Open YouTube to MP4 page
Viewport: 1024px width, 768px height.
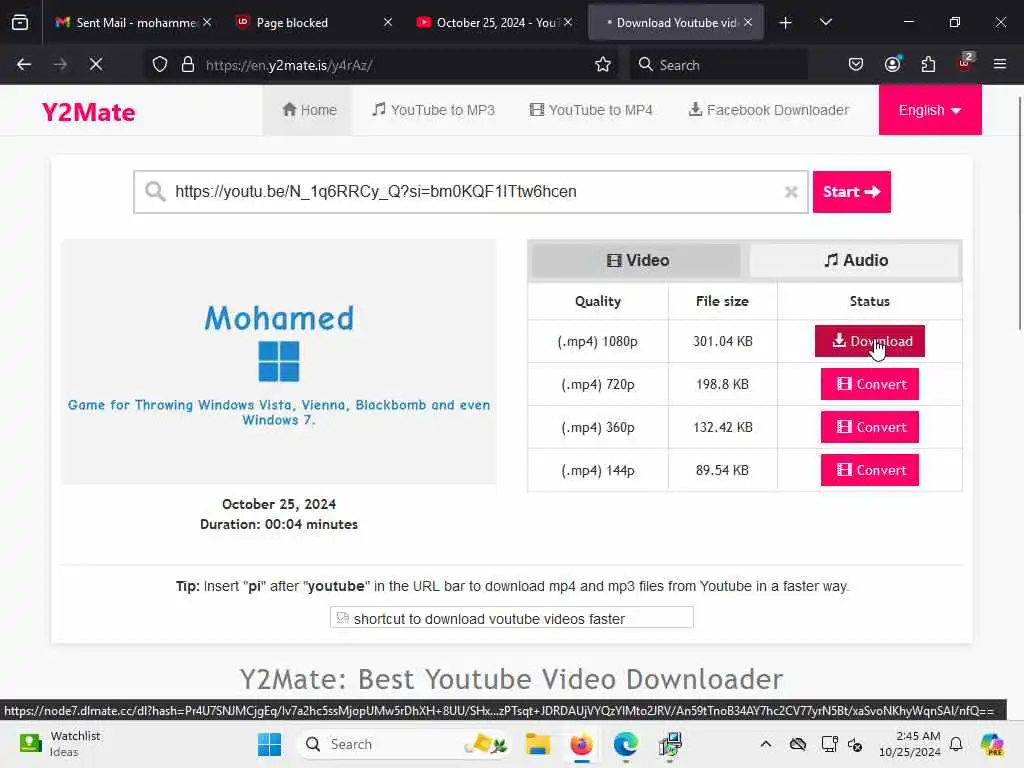coord(591,110)
